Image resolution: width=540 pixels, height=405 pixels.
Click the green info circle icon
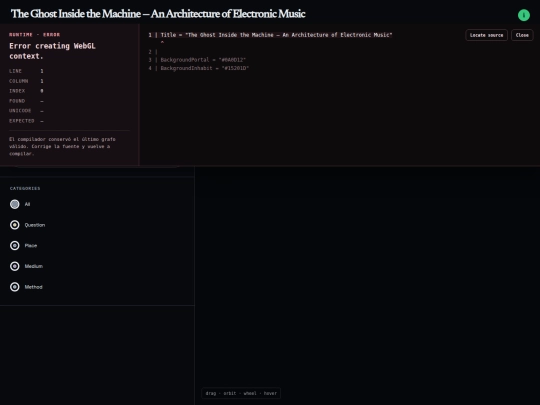click(x=523, y=15)
